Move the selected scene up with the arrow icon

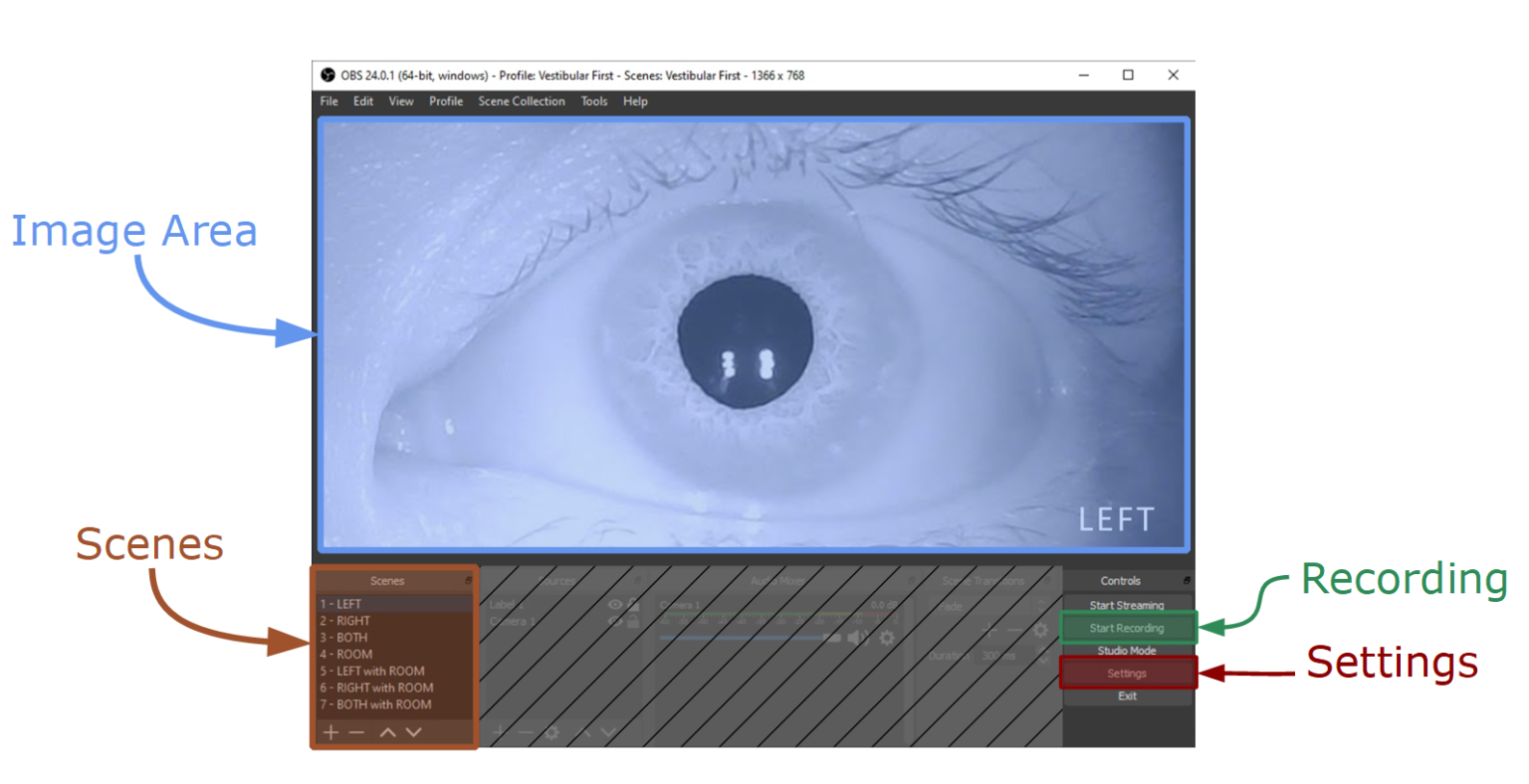coord(387,732)
